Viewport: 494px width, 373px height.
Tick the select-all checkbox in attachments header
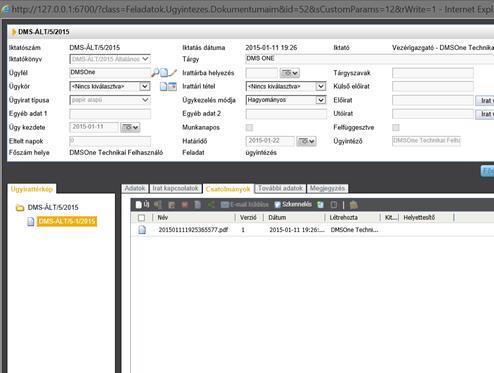click(x=141, y=218)
